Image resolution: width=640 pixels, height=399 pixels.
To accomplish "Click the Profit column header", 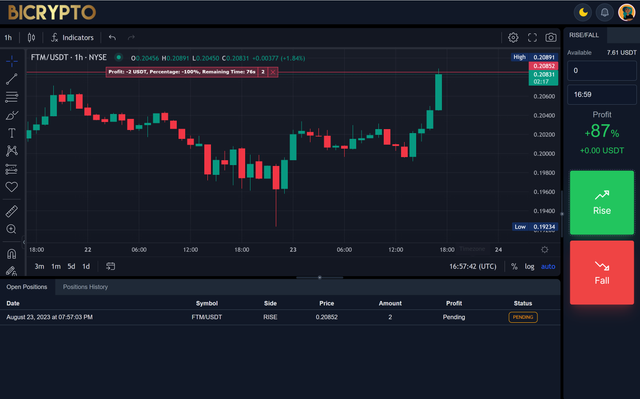I will (x=454, y=303).
